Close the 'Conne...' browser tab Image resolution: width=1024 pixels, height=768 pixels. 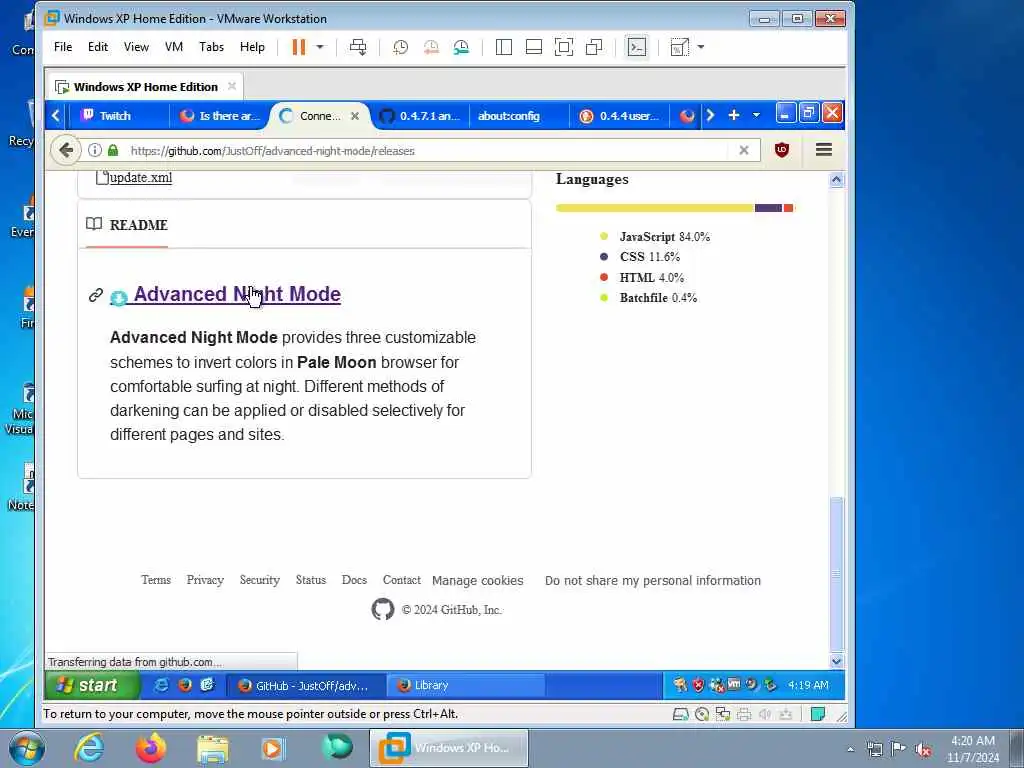click(355, 116)
